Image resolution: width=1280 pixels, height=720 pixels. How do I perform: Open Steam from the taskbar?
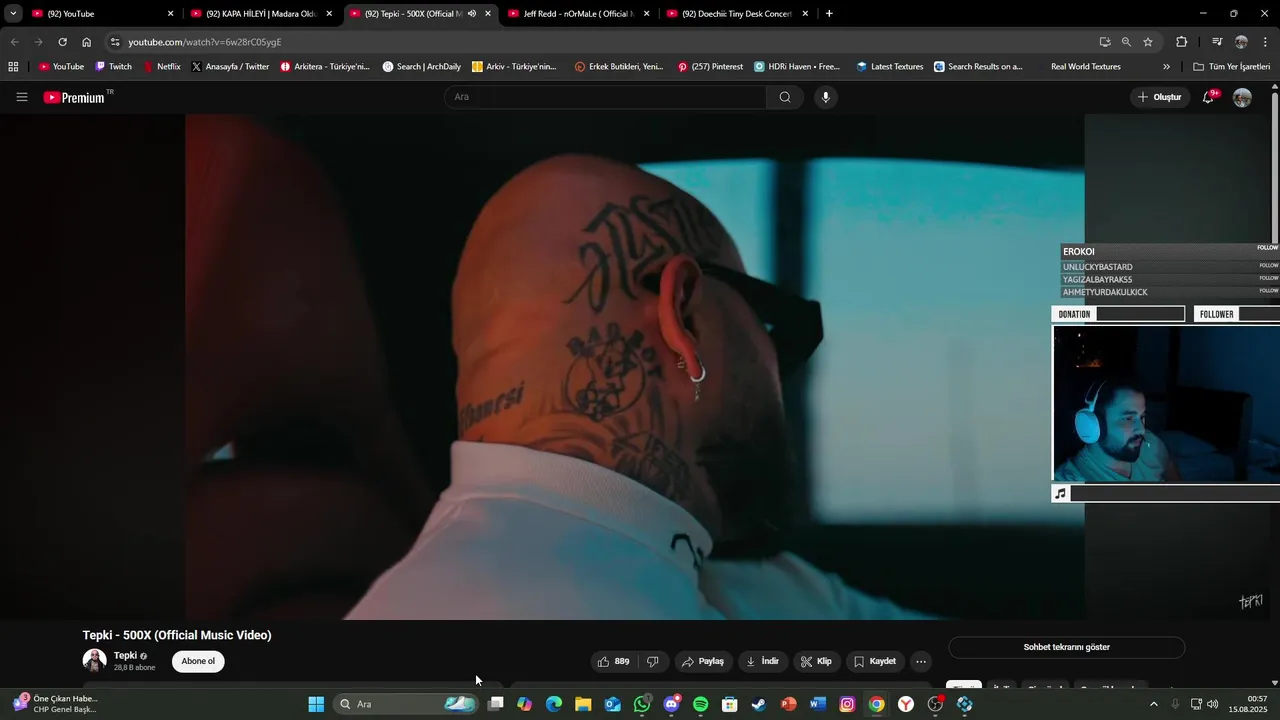coord(759,704)
